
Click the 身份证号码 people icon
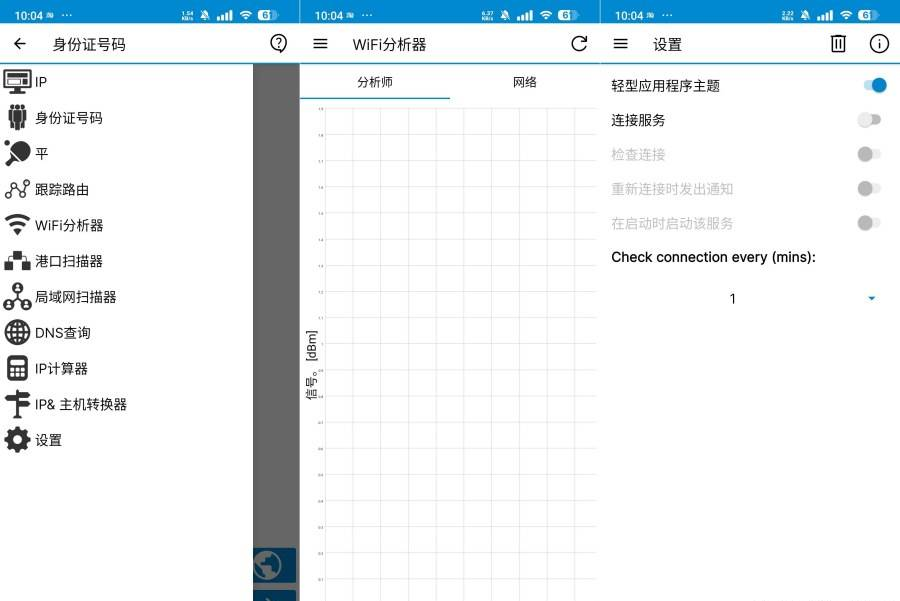tap(17, 117)
